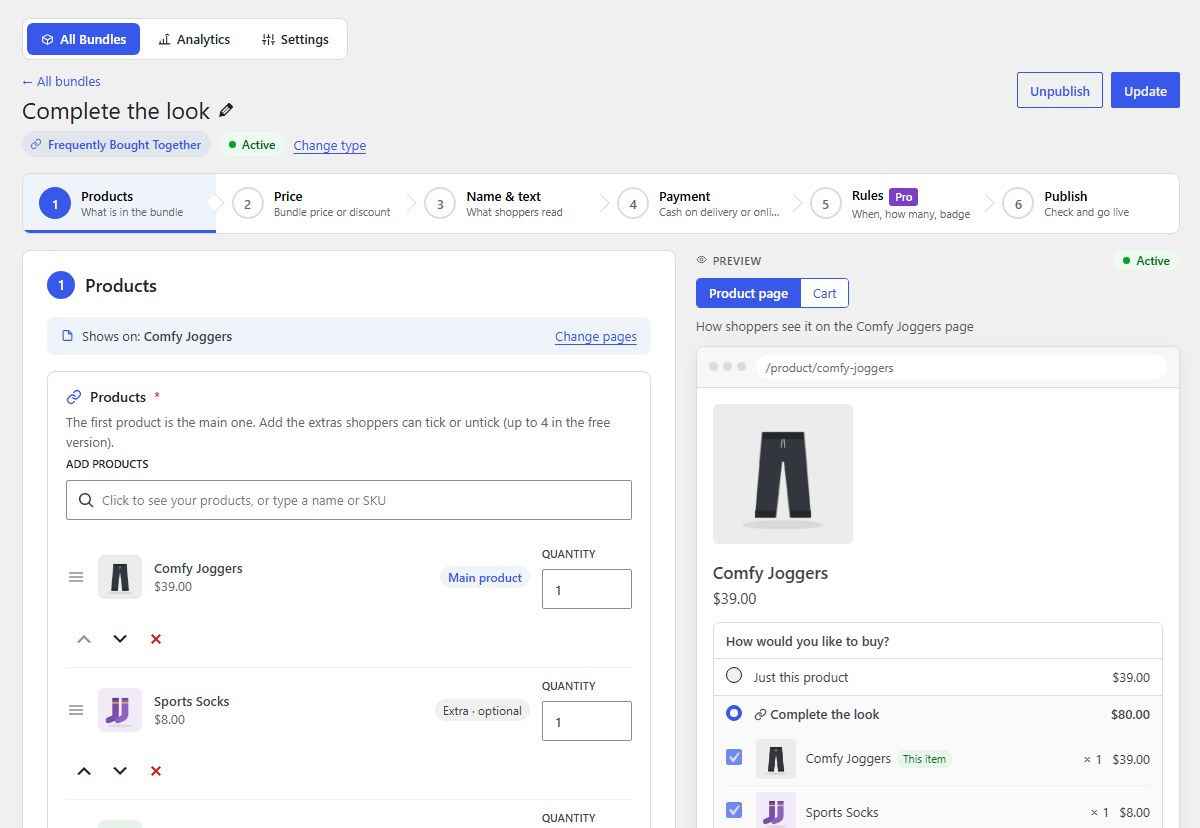Image resolution: width=1200 pixels, height=828 pixels.
Task: Click the large joggers image in preview
Action: click(x=783, y=474)
